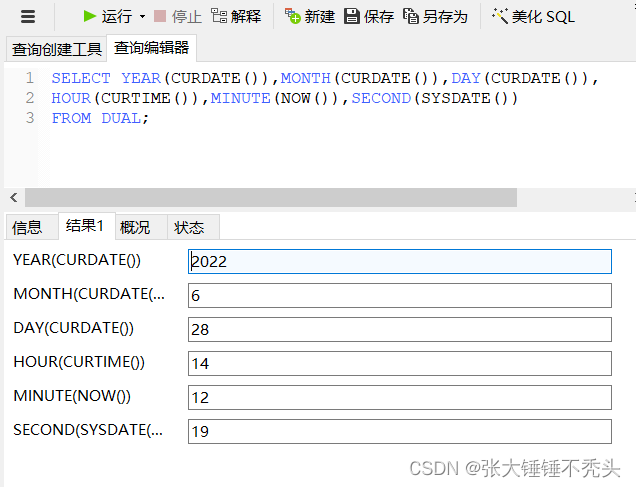Click the MONTH keyword in the query
The width and height of the screenshot is (636, 487).
[x=306, y=78]
